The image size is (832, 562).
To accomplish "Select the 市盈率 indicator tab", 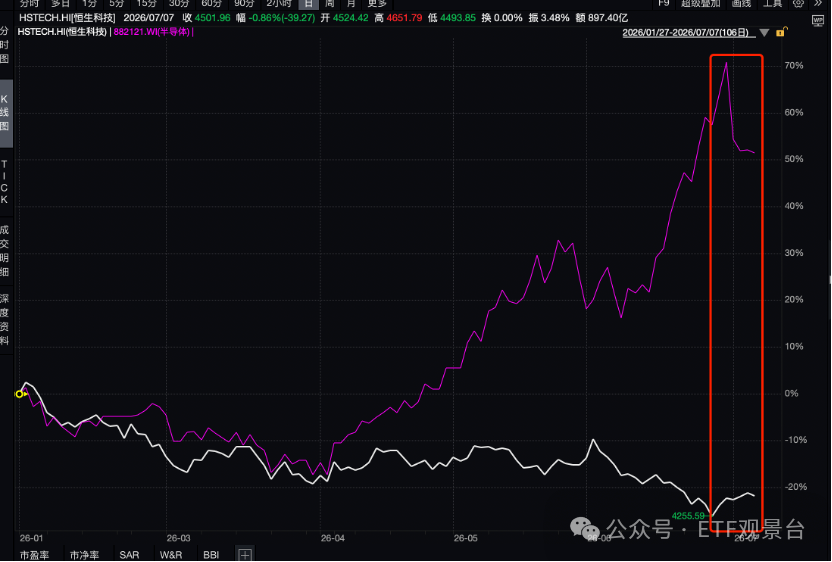I will [x=34, y=555].
